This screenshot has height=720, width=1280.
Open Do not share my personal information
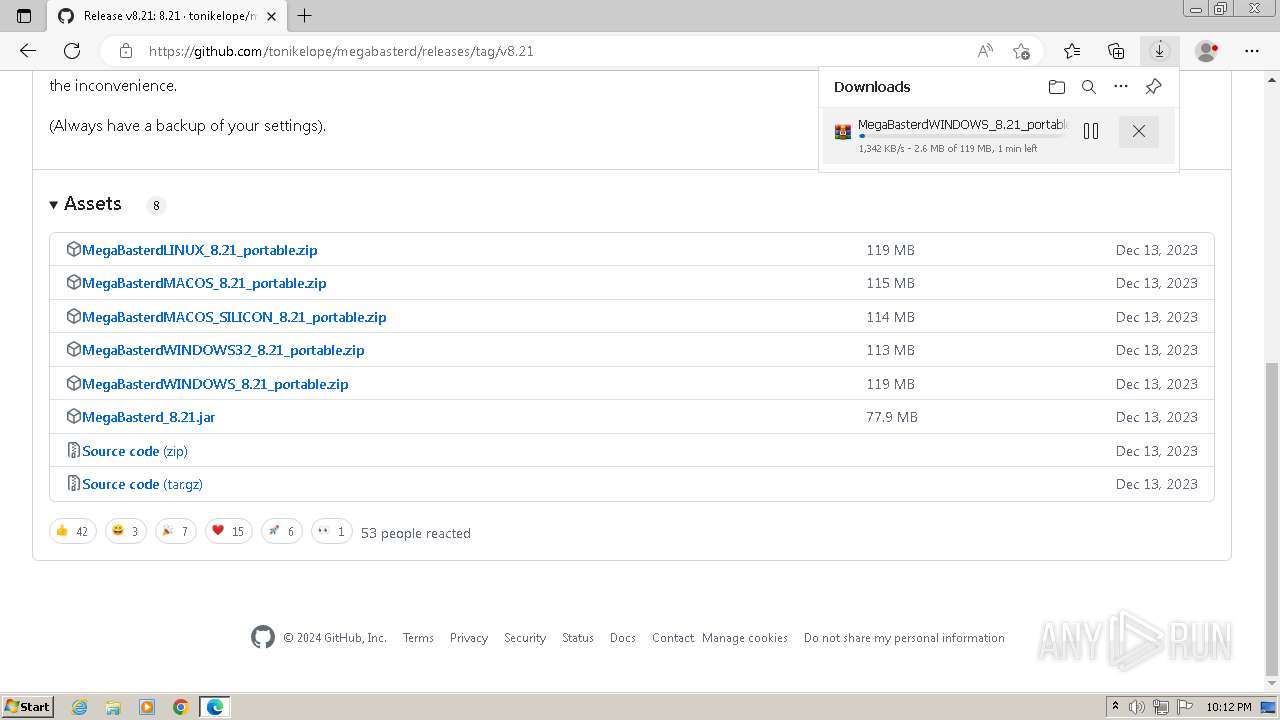904,638
